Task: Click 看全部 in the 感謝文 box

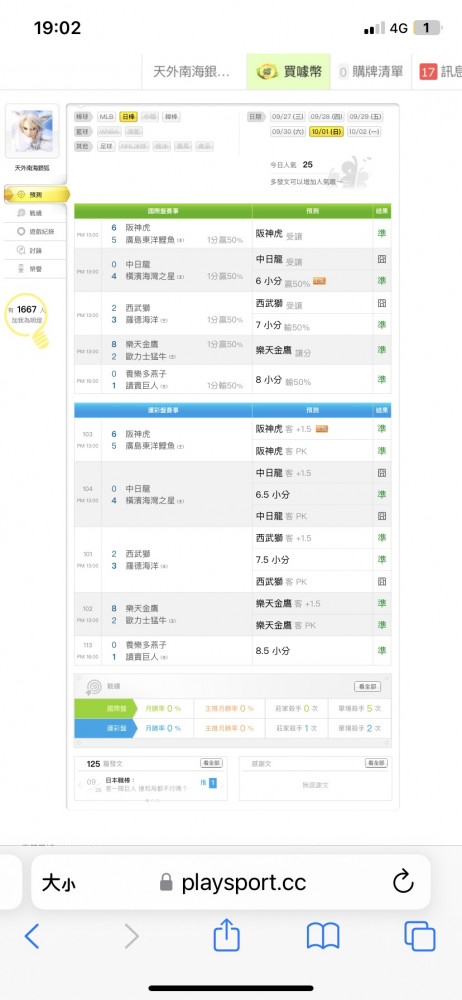Action: coord(376,763)
